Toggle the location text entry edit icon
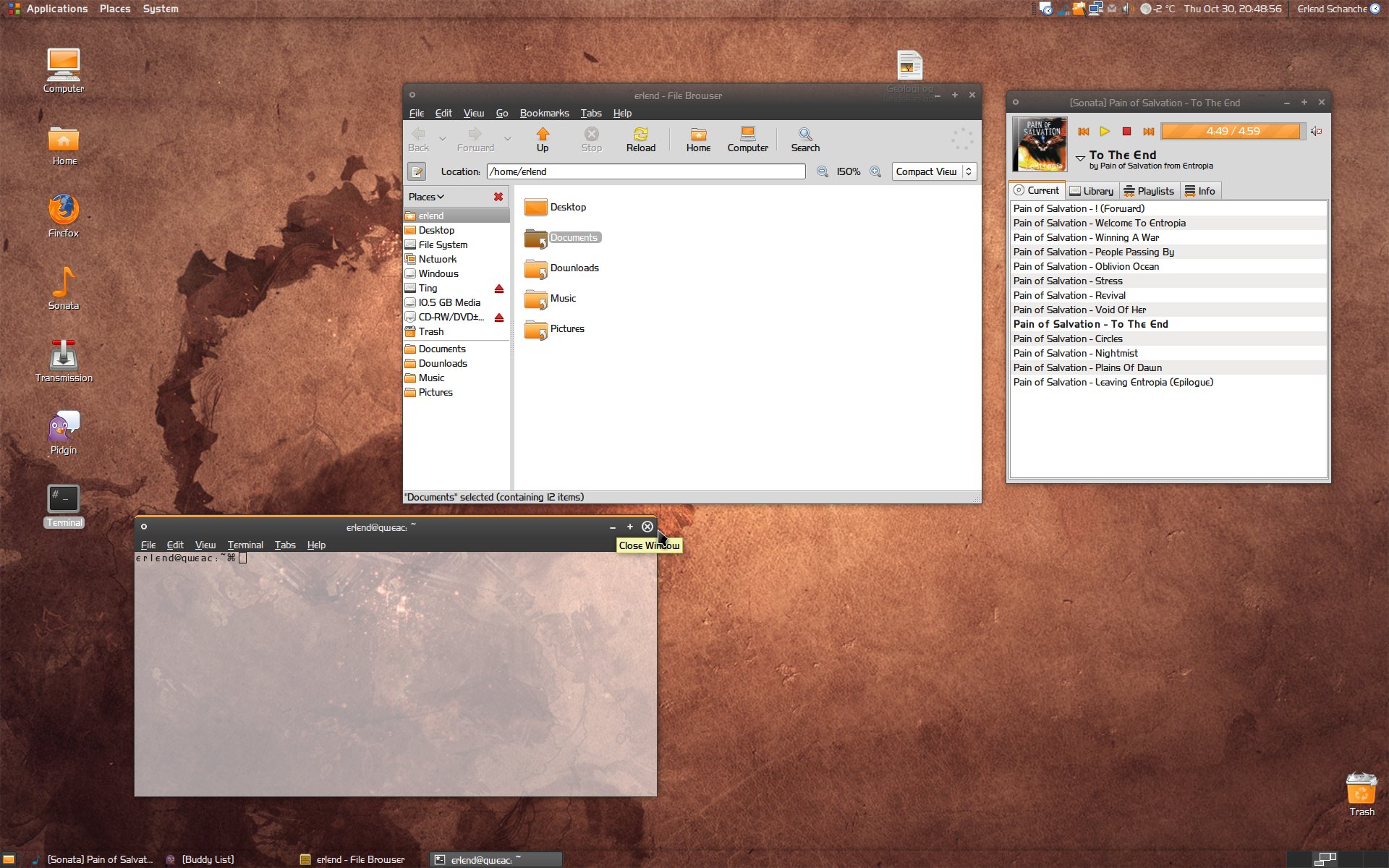This screenshot has height=868, width=1389. [417, 171]
